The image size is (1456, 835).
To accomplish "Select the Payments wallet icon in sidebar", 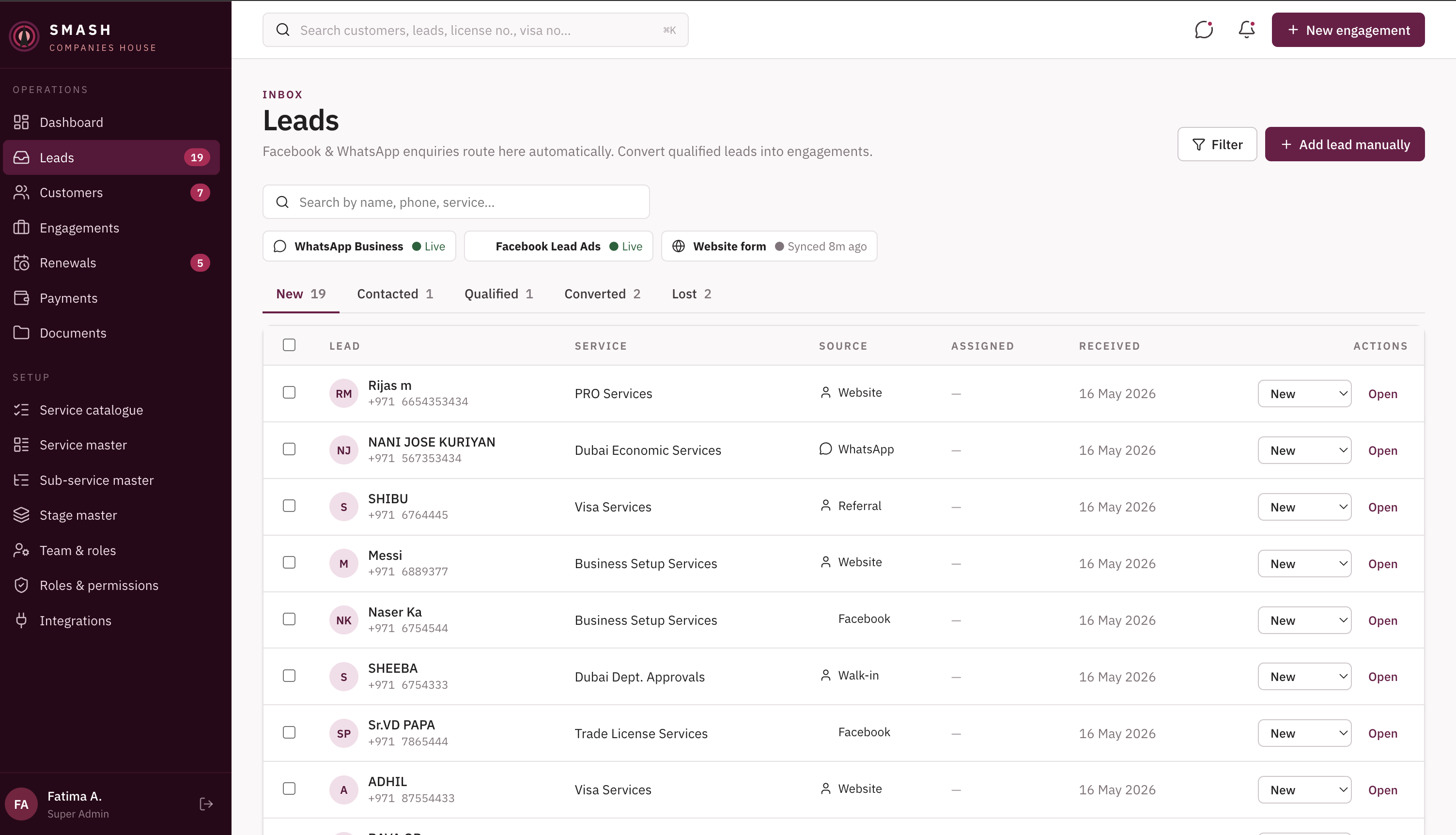I will [x=21, y=298].
